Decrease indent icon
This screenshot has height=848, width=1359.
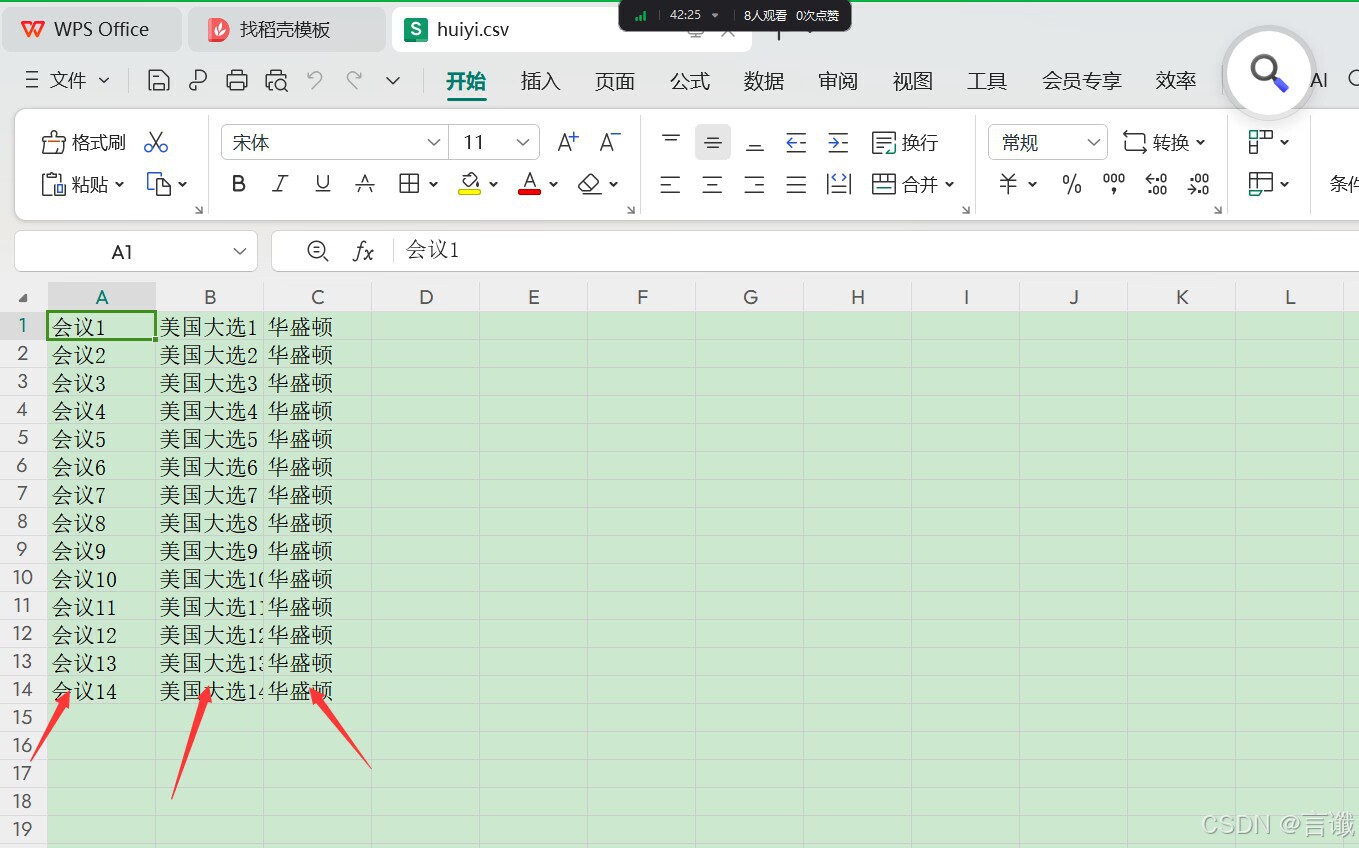tap(796, 142)
